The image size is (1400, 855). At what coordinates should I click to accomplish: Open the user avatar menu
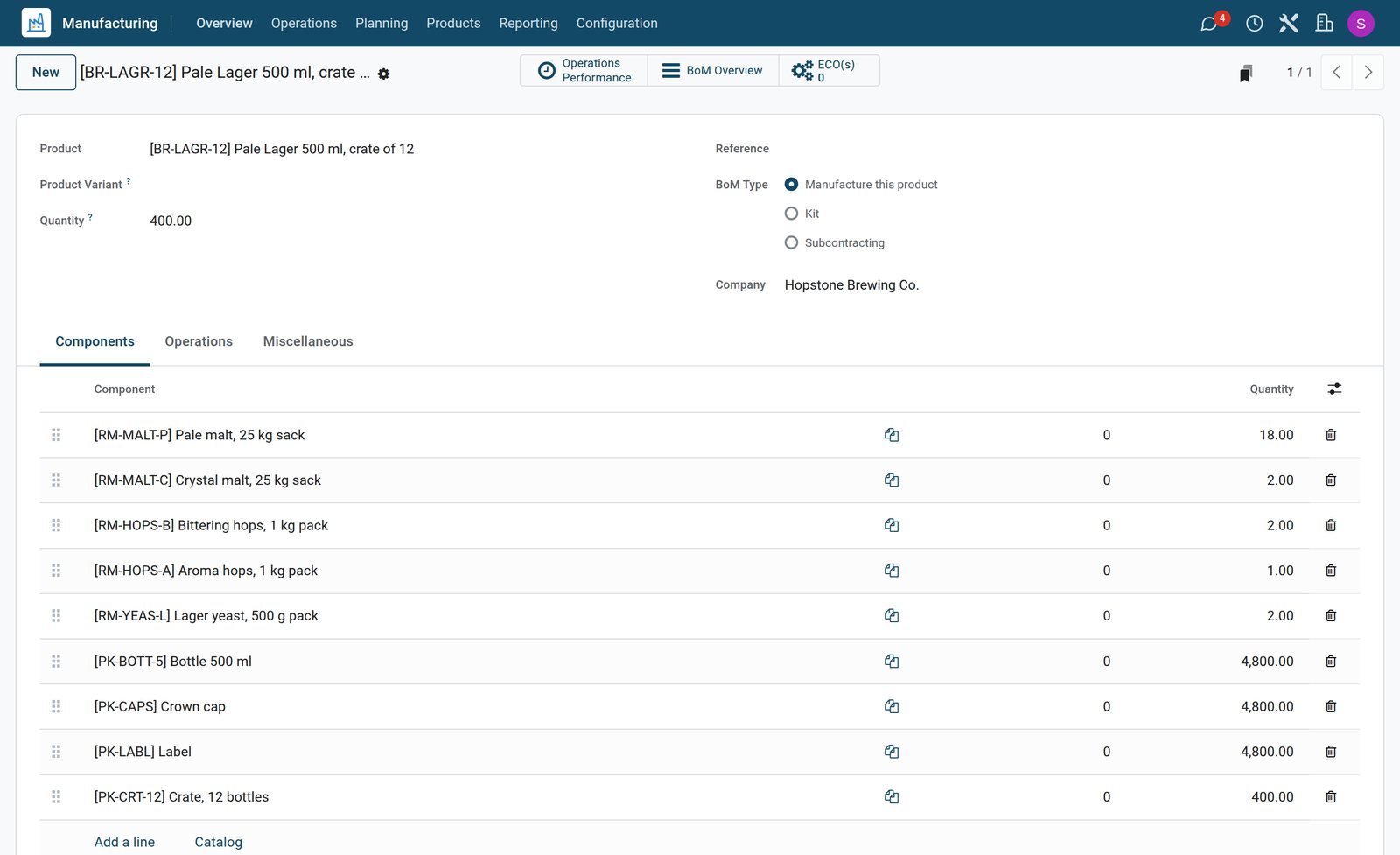1361,24
